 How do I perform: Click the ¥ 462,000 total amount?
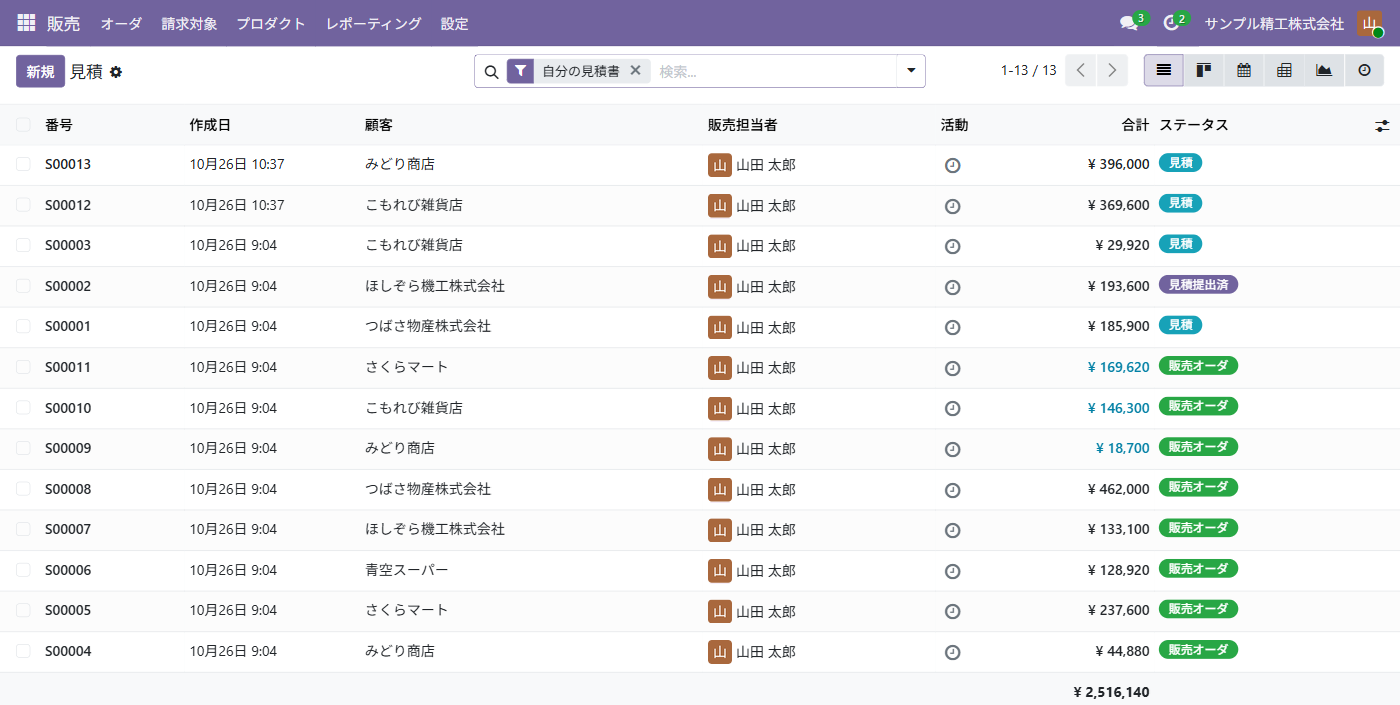pyautogui.click(x=1118, y=489)
